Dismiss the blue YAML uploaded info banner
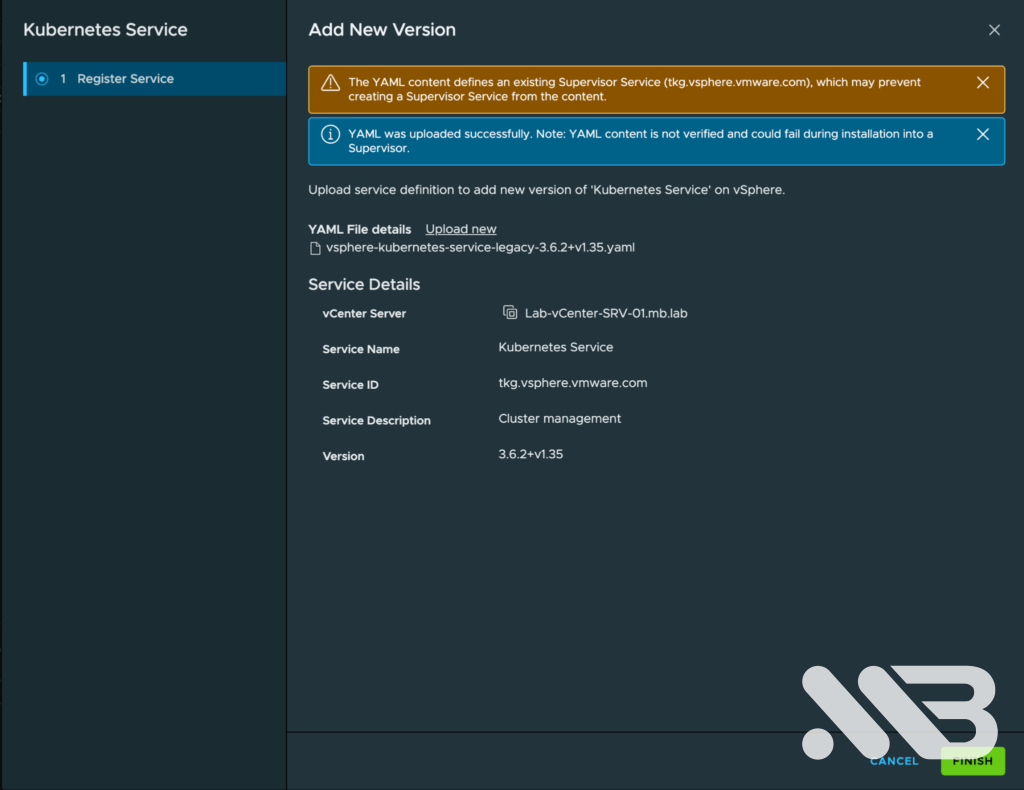 [982, 134]
